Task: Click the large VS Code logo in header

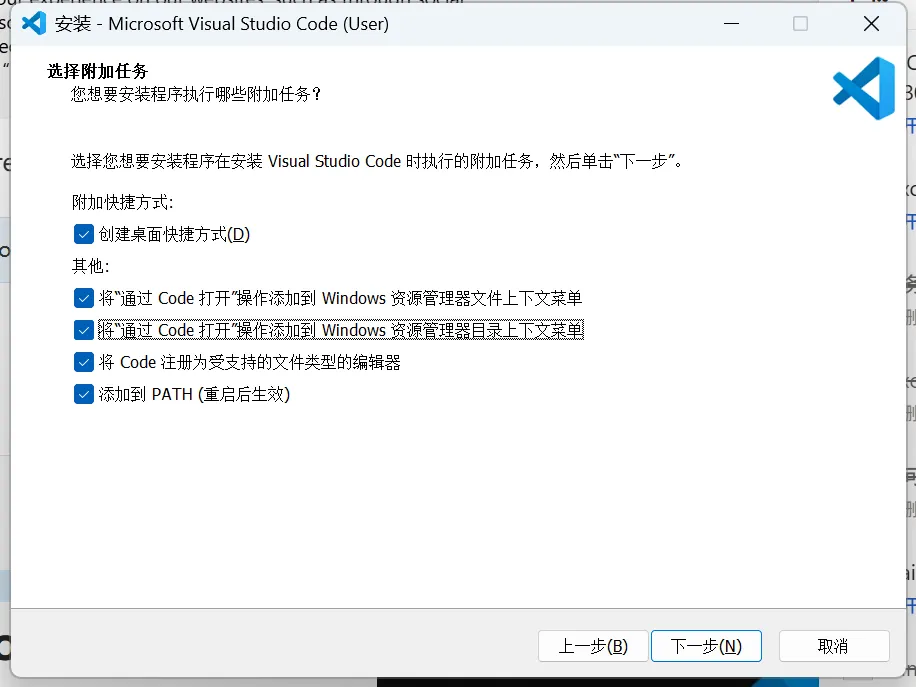Action: (x=863, y=88)
